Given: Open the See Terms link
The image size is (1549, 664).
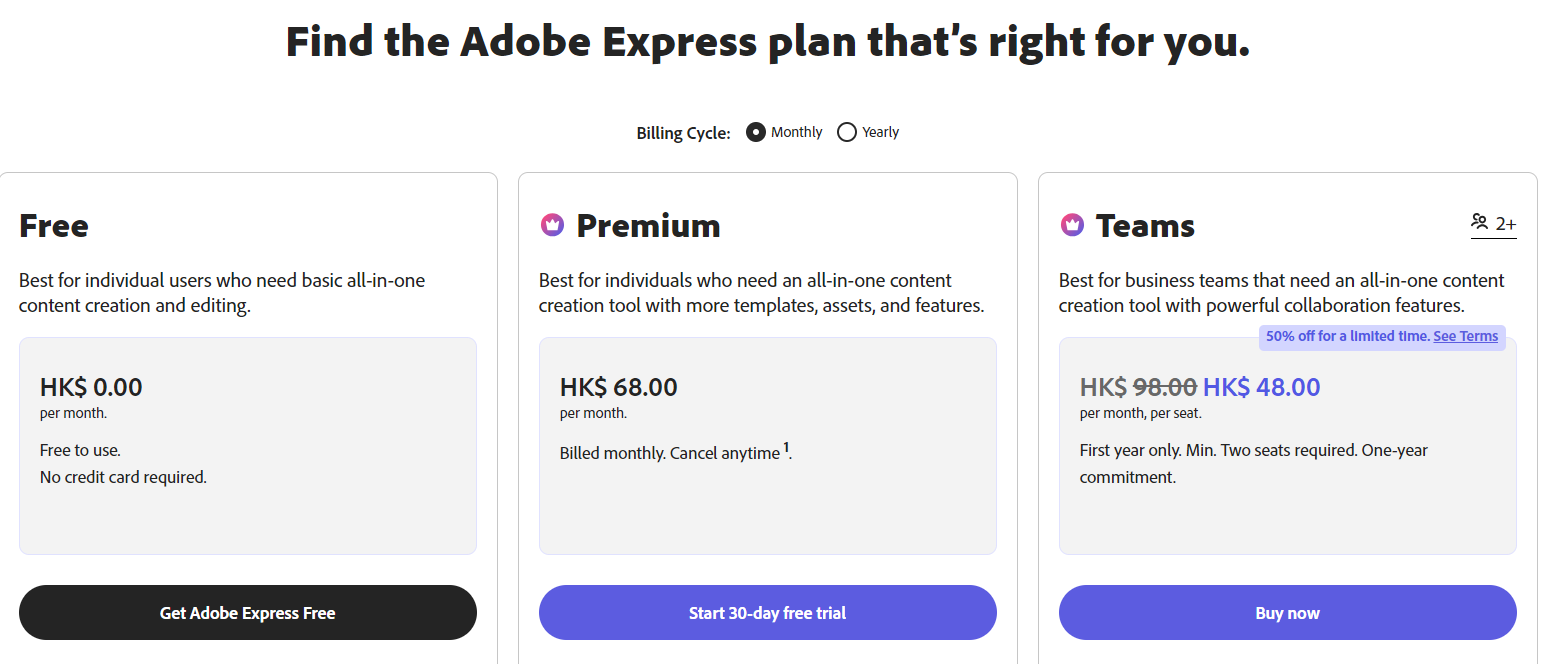Looking at the screenshot, I should point(1465,336).
